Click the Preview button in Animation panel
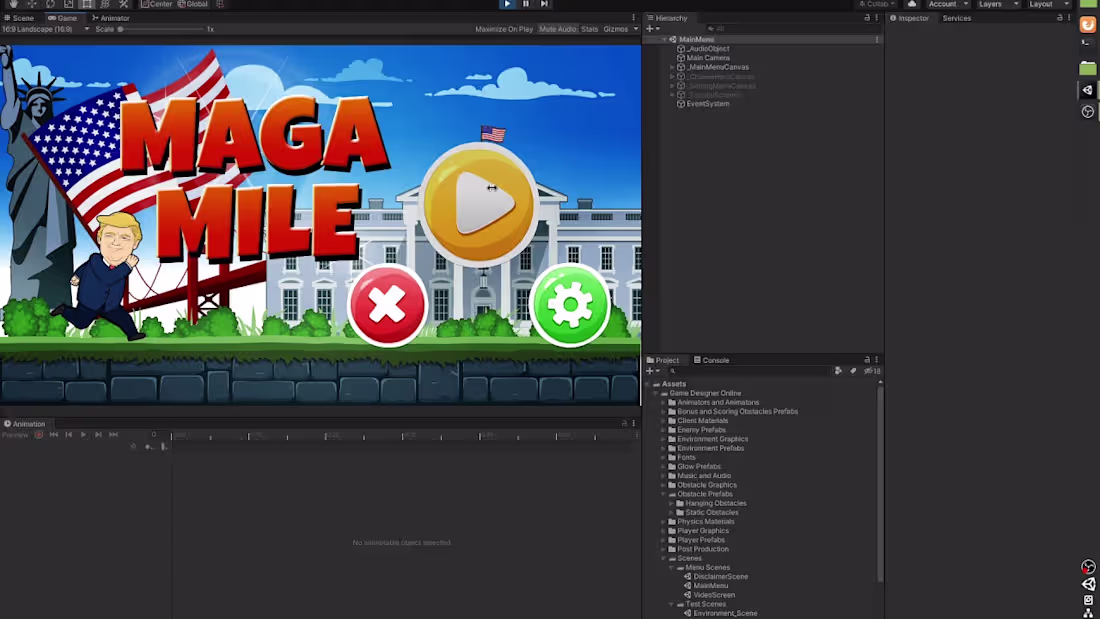The height and width of the screenshot is (619, 1100). point(15,434)
